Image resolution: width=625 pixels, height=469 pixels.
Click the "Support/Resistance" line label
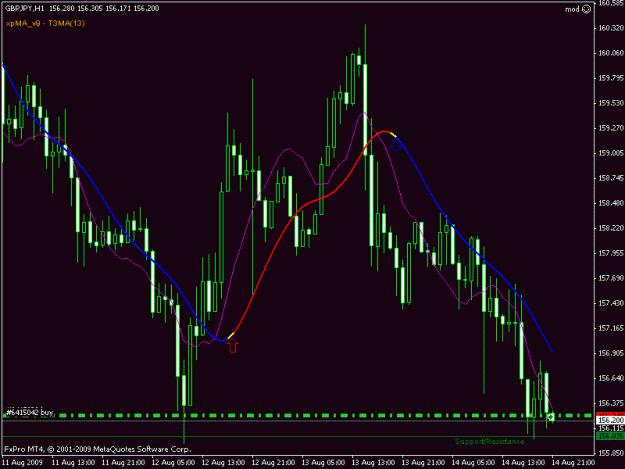489,441
